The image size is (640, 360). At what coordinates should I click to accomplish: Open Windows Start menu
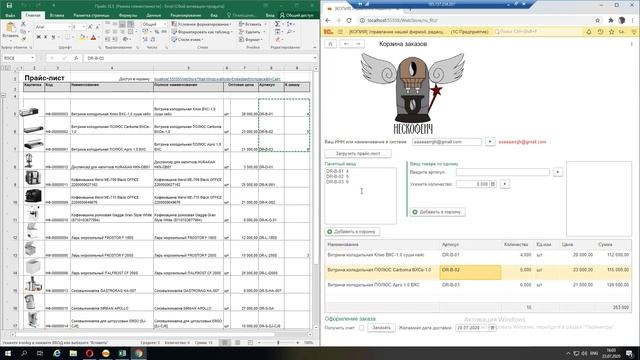tap(7, 353)
